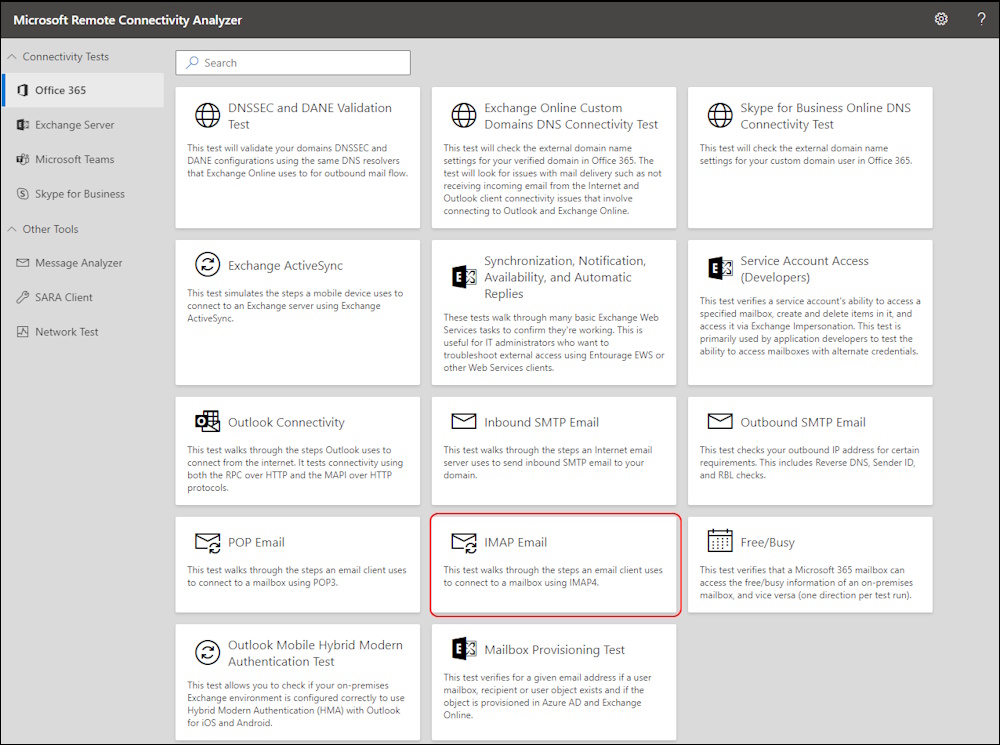1000x745 pixels.
Task: Click the RPC over HTTP description text
Action: (295, 469)
